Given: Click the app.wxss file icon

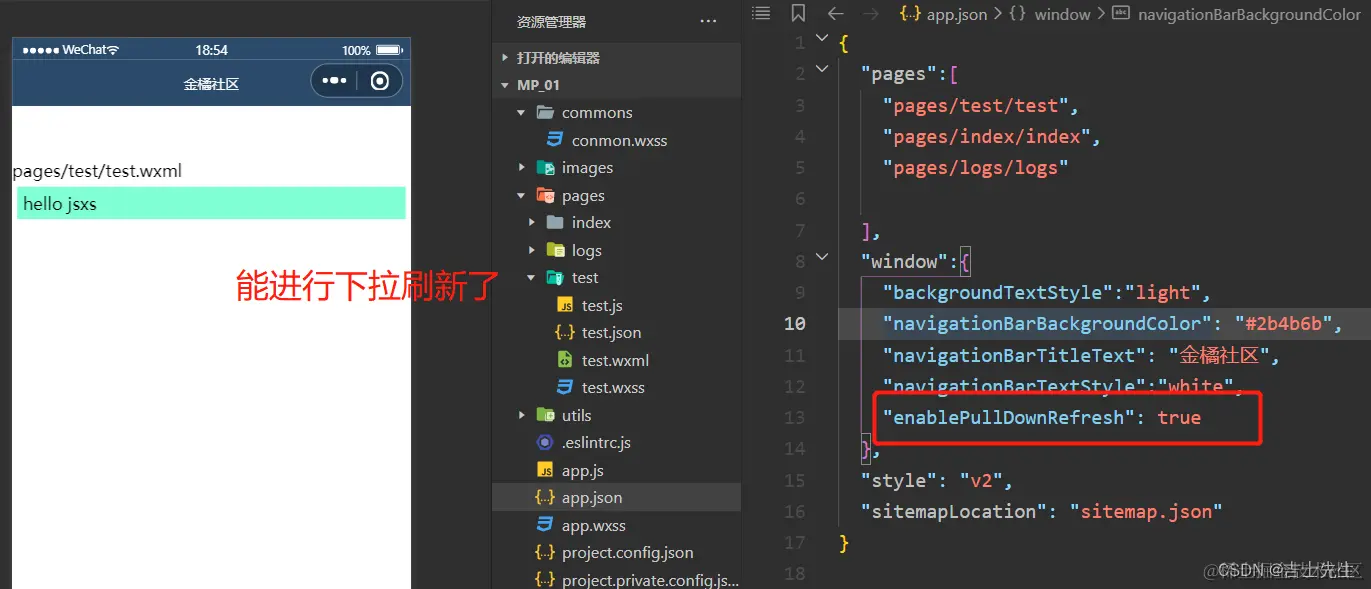Looking at the screenshot, I should coord(545,525).
